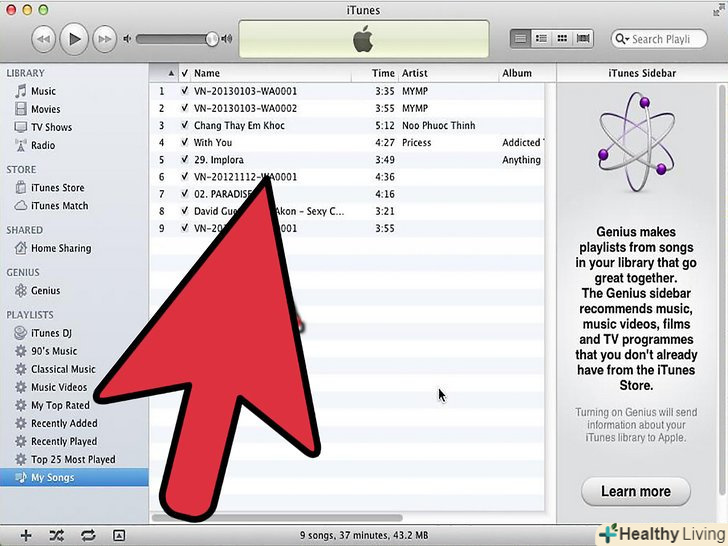
Task: Select the track named With You
Action: pyautogui.click(x=213, y=143)
